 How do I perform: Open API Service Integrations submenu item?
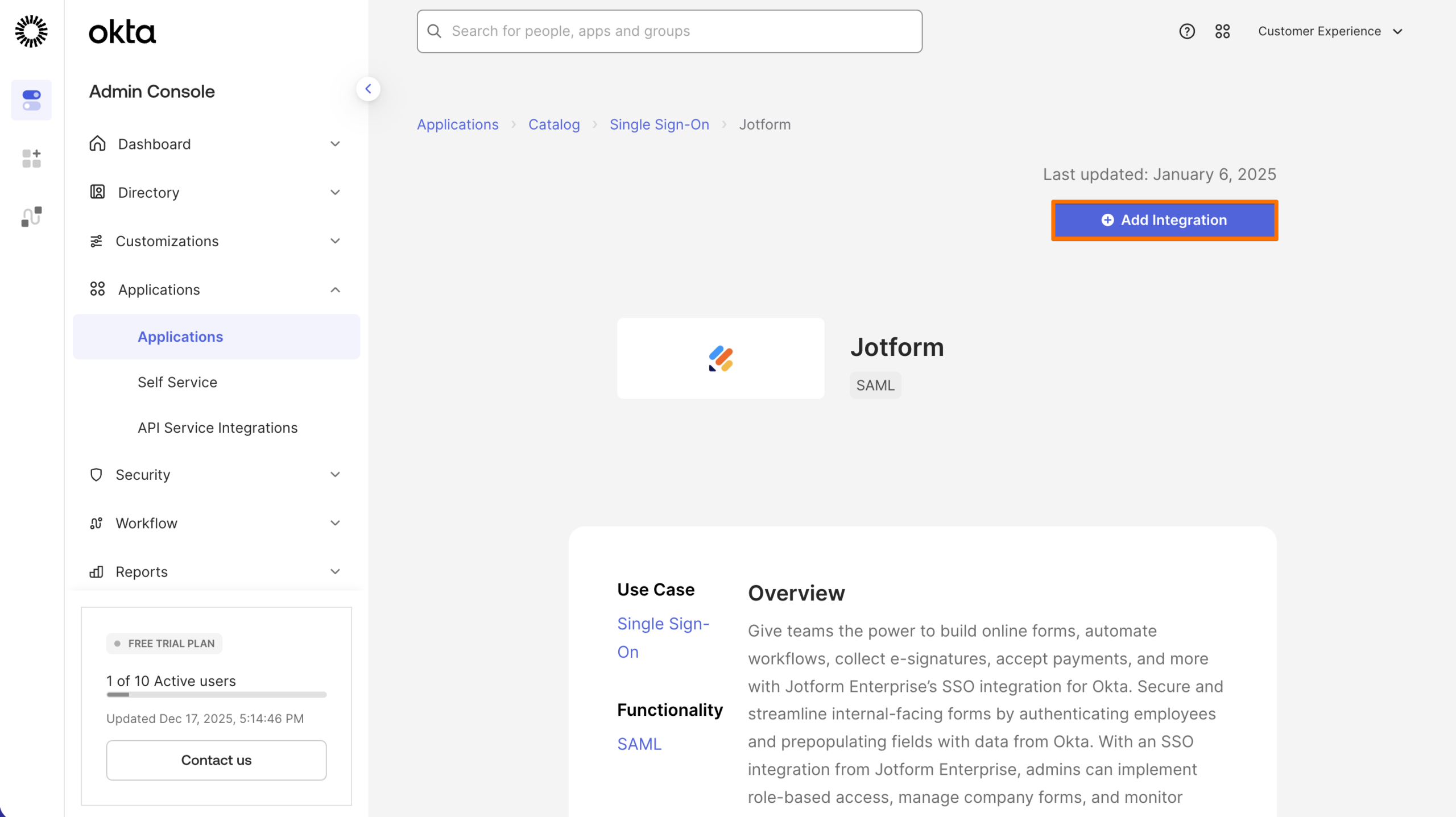(x=217, y=428)
